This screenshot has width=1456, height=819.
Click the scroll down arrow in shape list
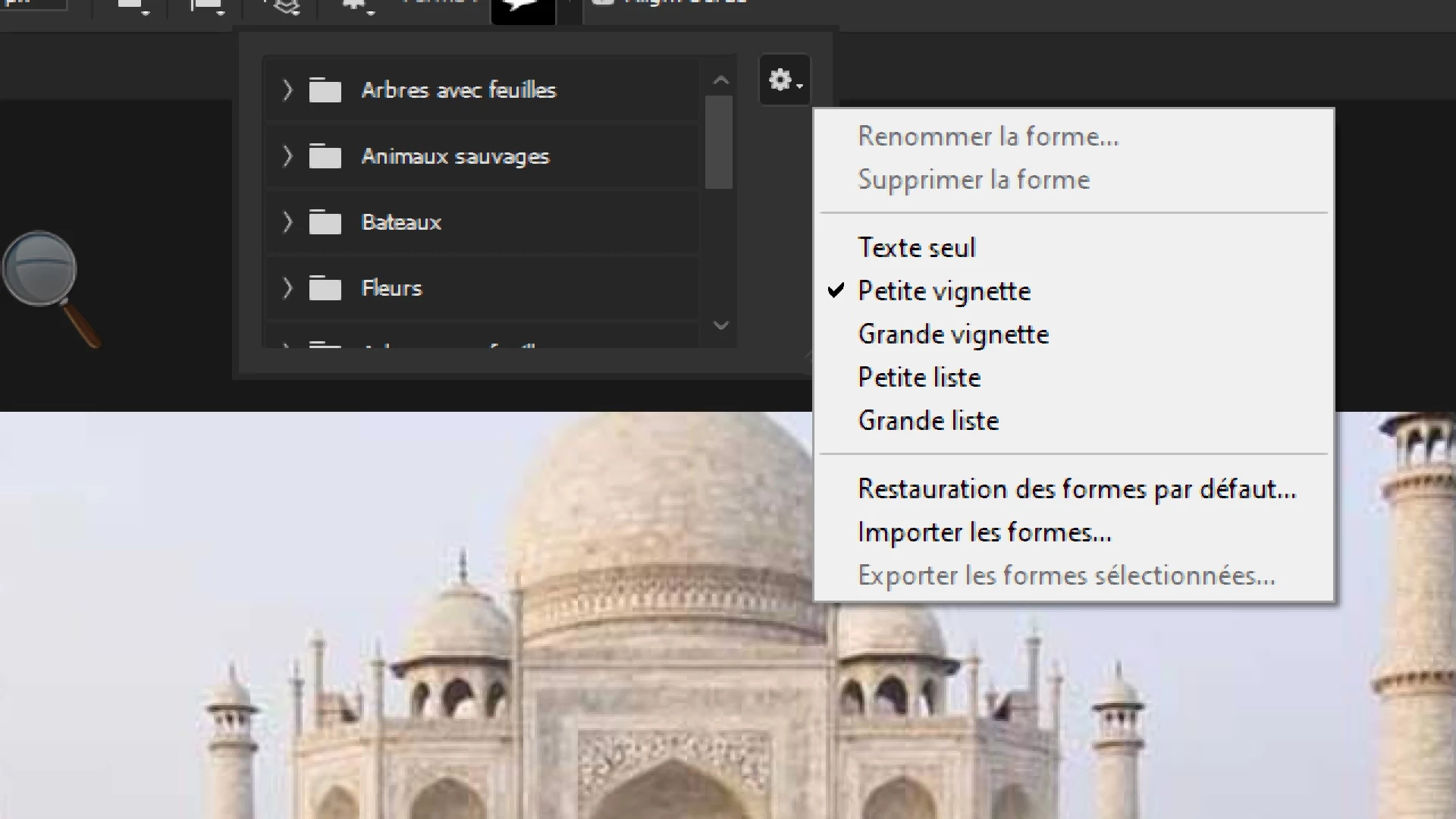tap(721, 325)
